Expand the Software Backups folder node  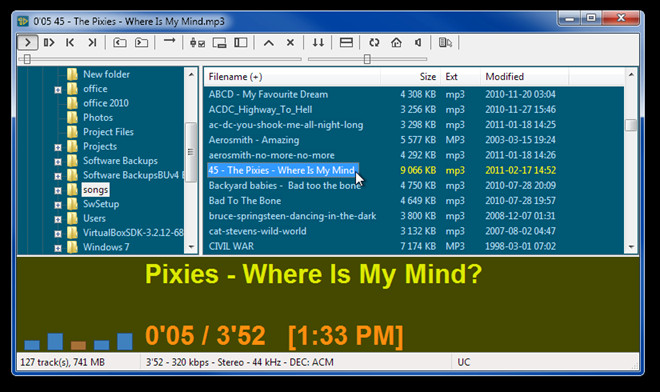click(x=58, y=162)
